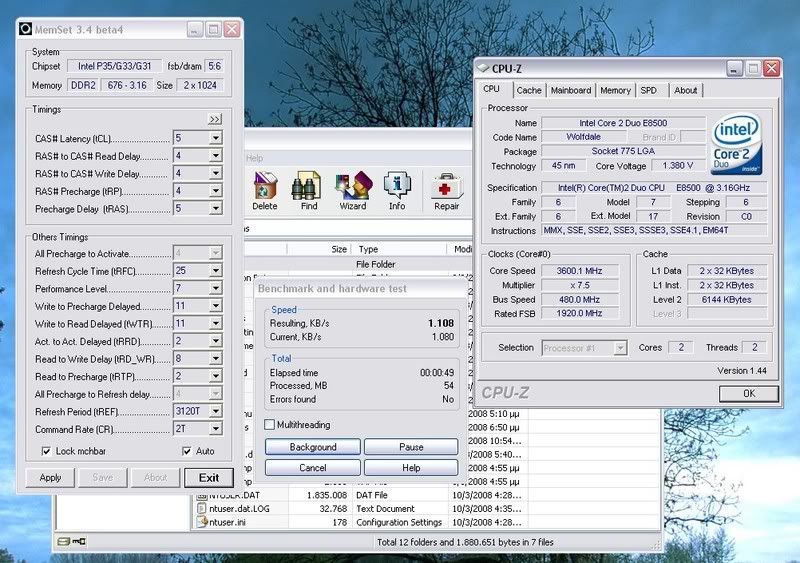Select the CPU tab in CPU-Z

[491, 89]
